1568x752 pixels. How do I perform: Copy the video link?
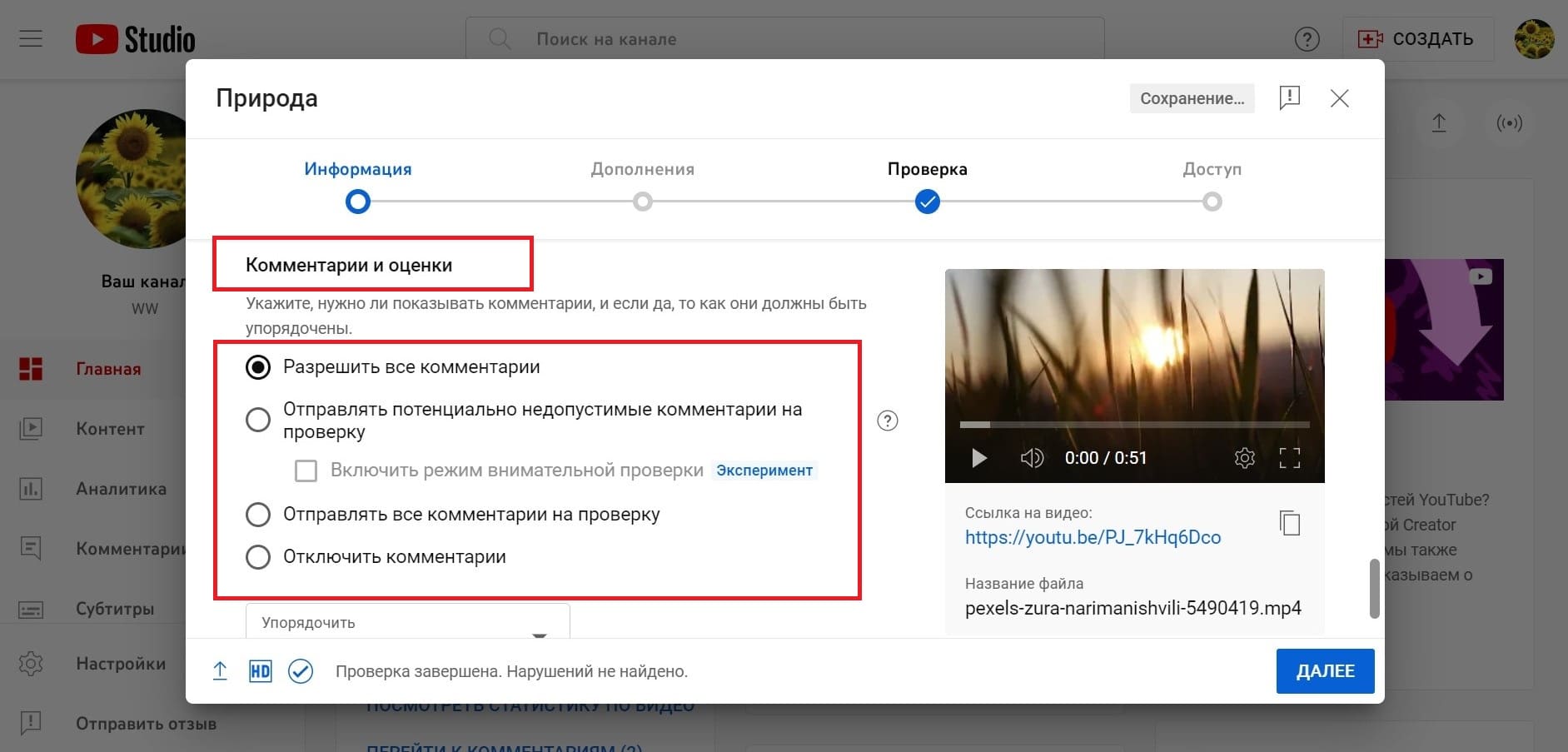pyautogui.click(x=1289, y=523)
